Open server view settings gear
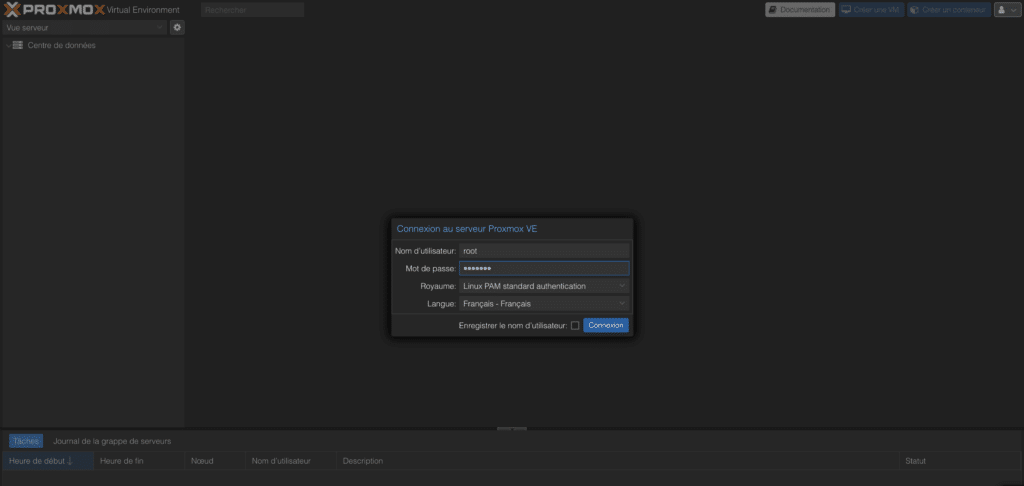 click(177, 27)
